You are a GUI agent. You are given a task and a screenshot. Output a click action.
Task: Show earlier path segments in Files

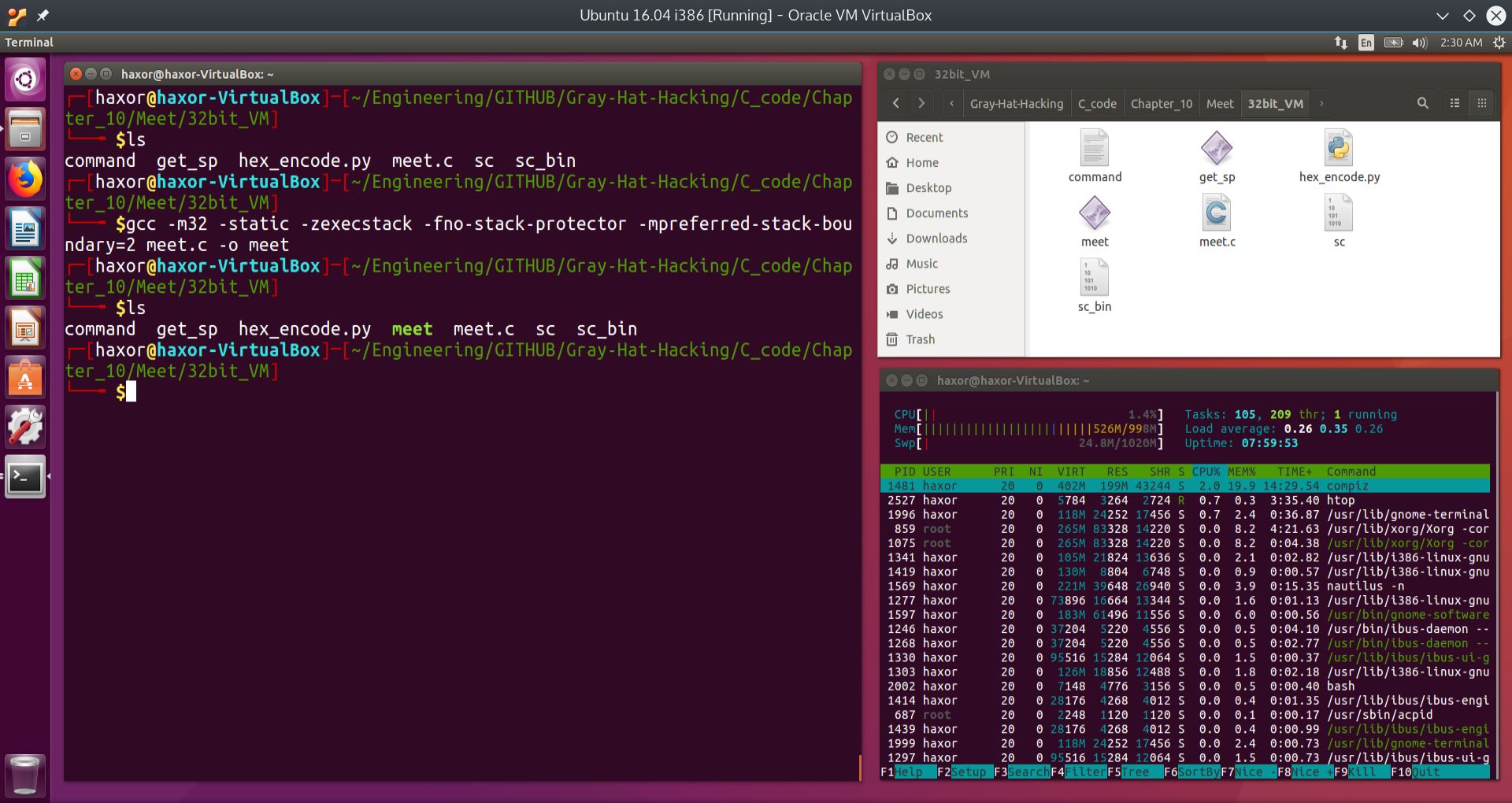coord(952,103)
